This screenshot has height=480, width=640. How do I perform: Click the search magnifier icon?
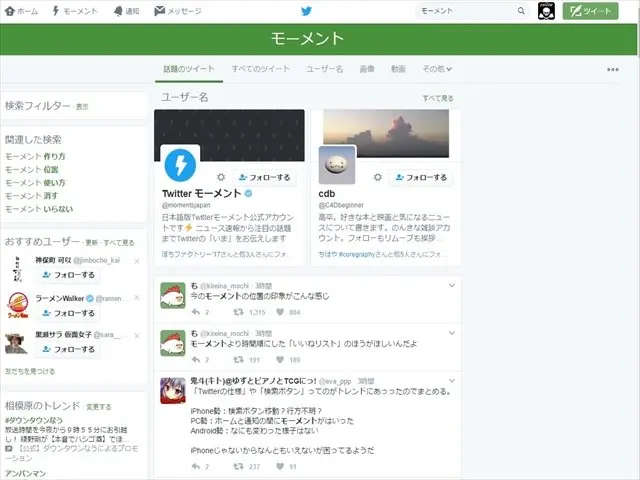pos(521,11)
